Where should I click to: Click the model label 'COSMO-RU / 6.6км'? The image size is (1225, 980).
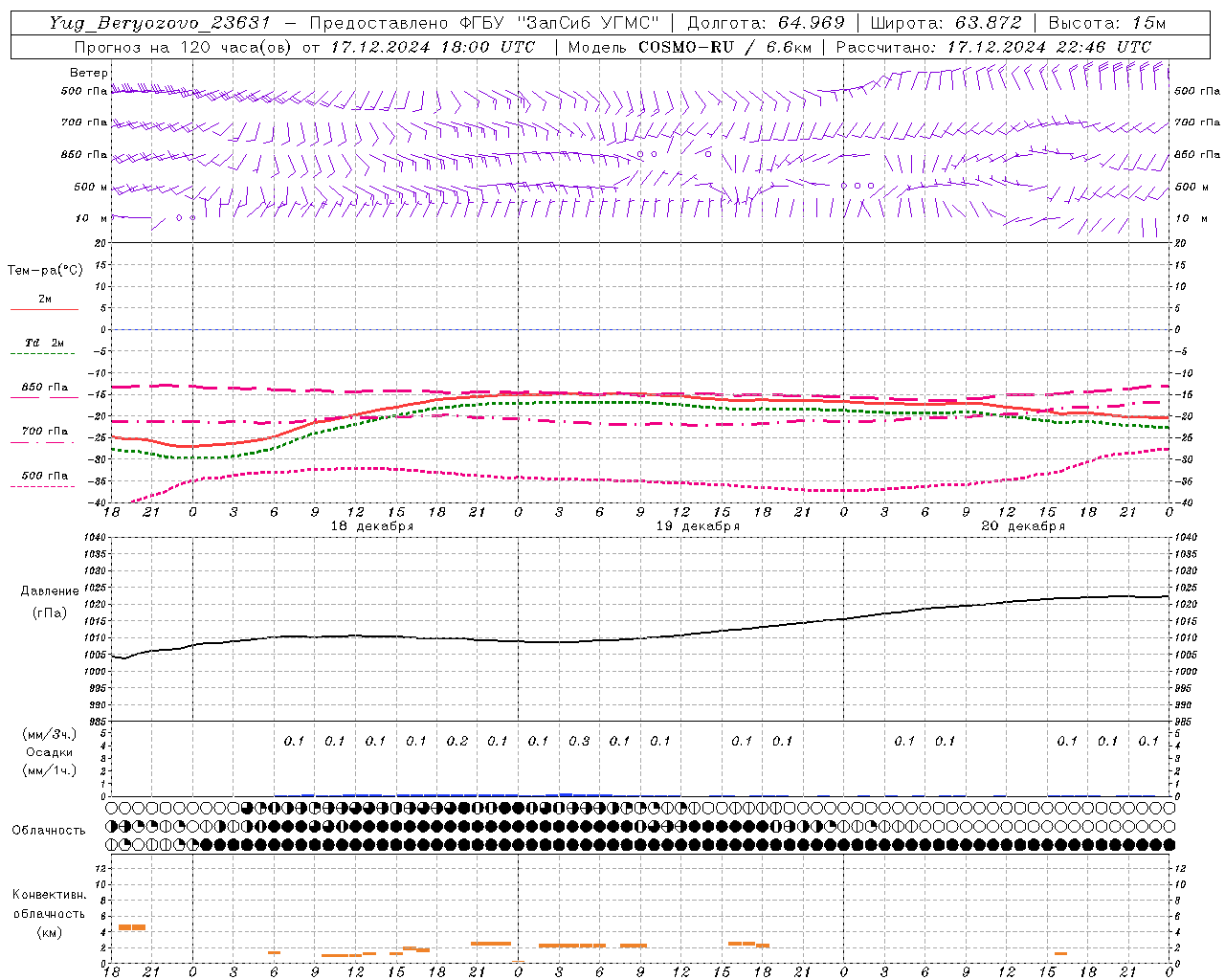point(724,47)
